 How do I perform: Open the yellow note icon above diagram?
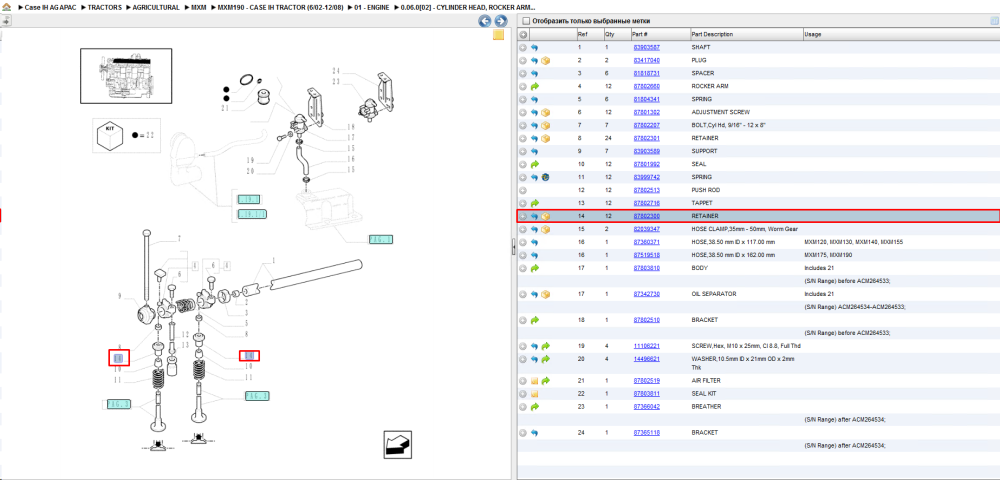tap(499, 35)
